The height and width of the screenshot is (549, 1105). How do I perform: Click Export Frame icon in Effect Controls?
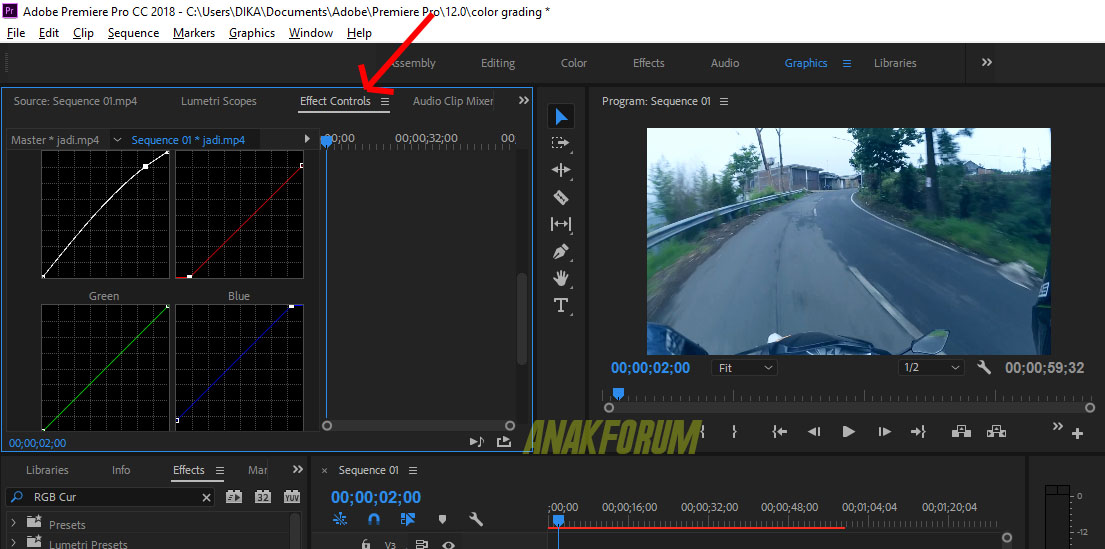coord(503,442)
